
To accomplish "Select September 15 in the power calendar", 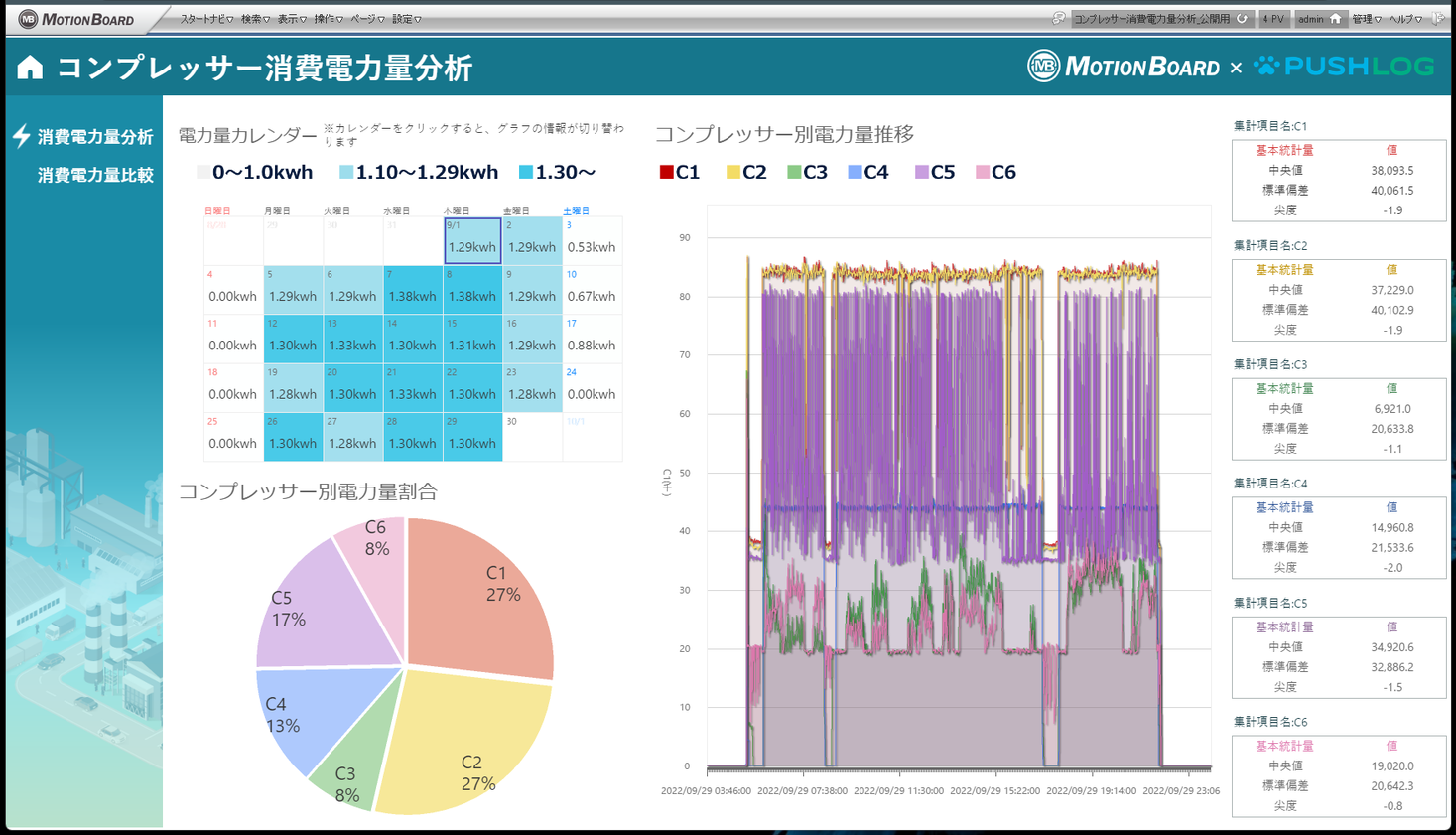I will coord(472,338).
